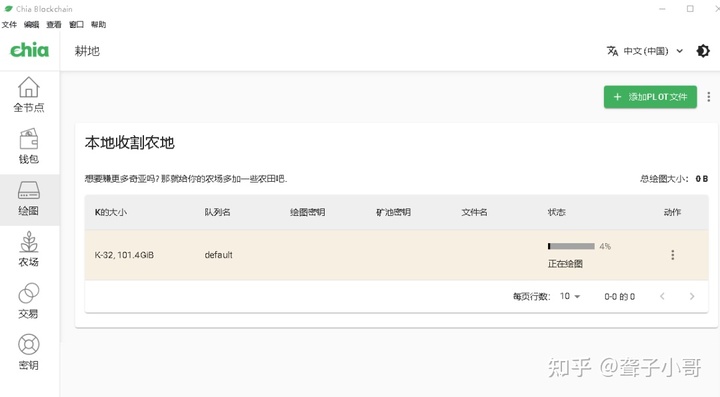
Task: Expand the rows-per-page 10 selector
Action: pos(570,296)
